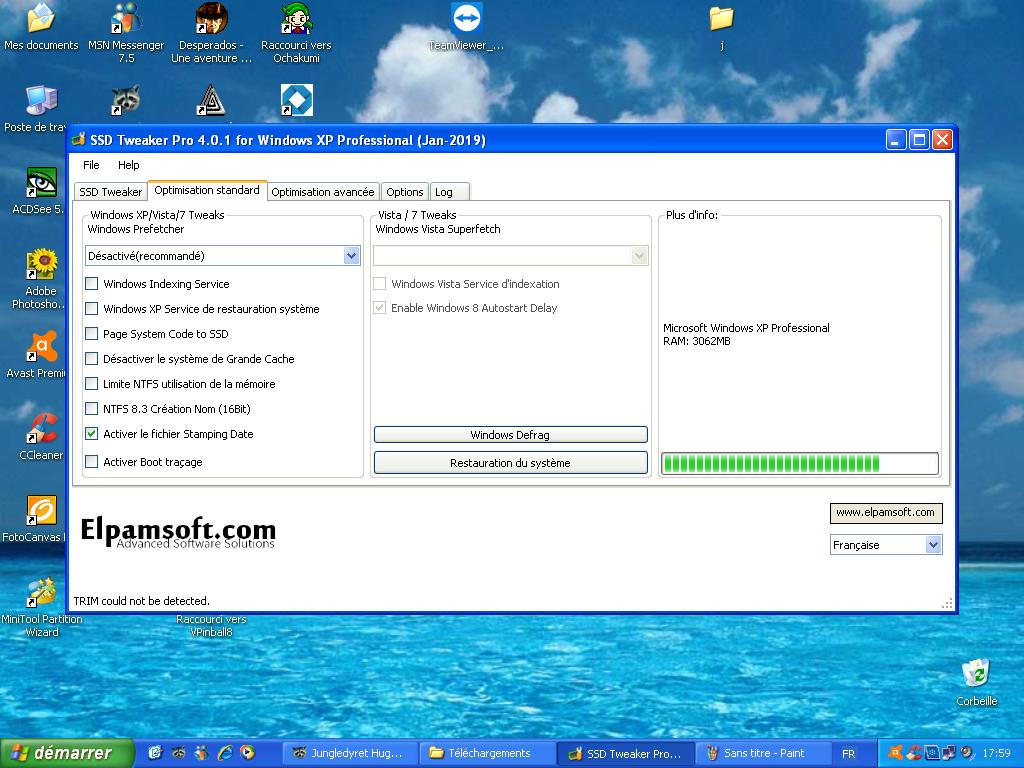Click TRIM could not be detected status text

tap(142, 601)
